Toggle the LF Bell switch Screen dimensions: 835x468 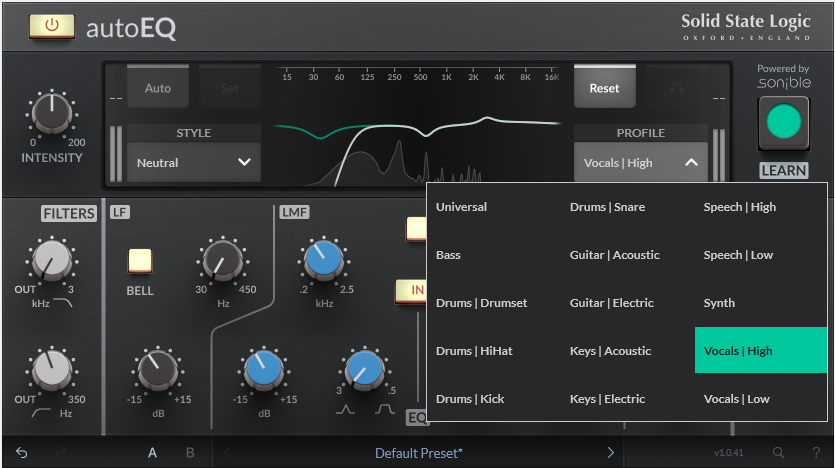(140, 261)
